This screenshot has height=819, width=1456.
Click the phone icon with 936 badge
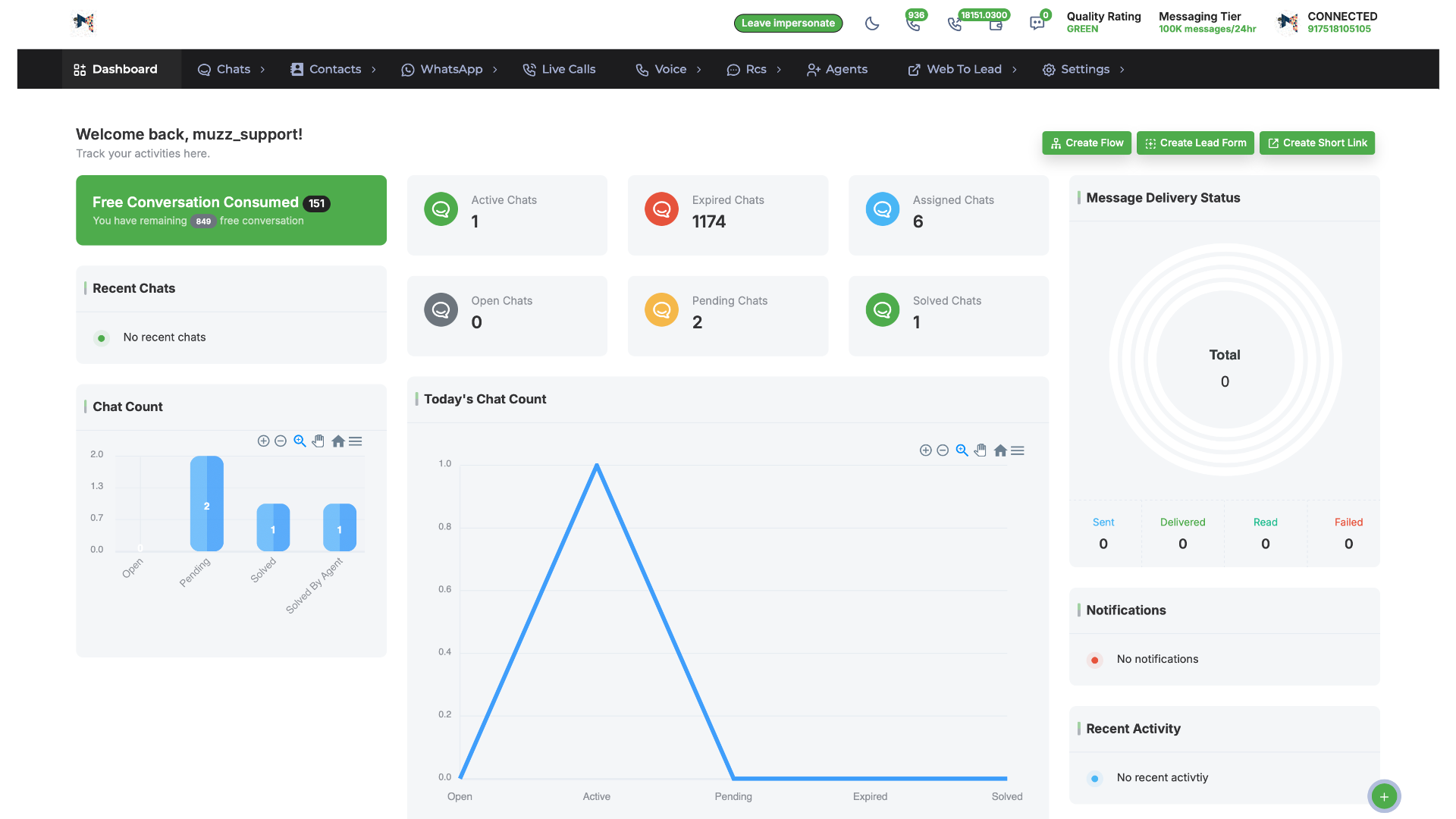913,24
